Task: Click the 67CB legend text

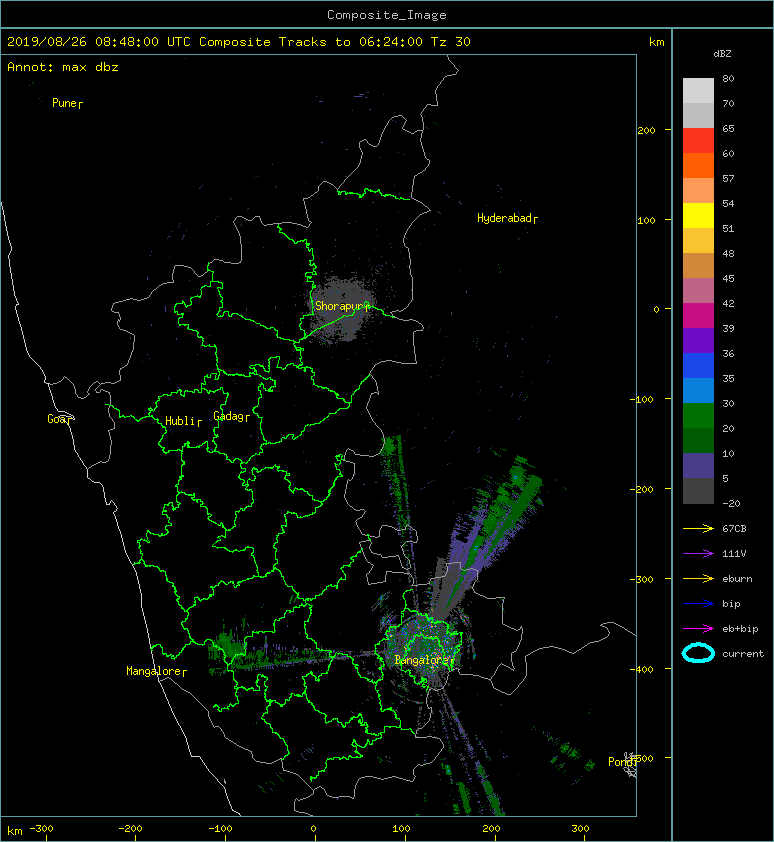Action: click(x=734, y=529)
